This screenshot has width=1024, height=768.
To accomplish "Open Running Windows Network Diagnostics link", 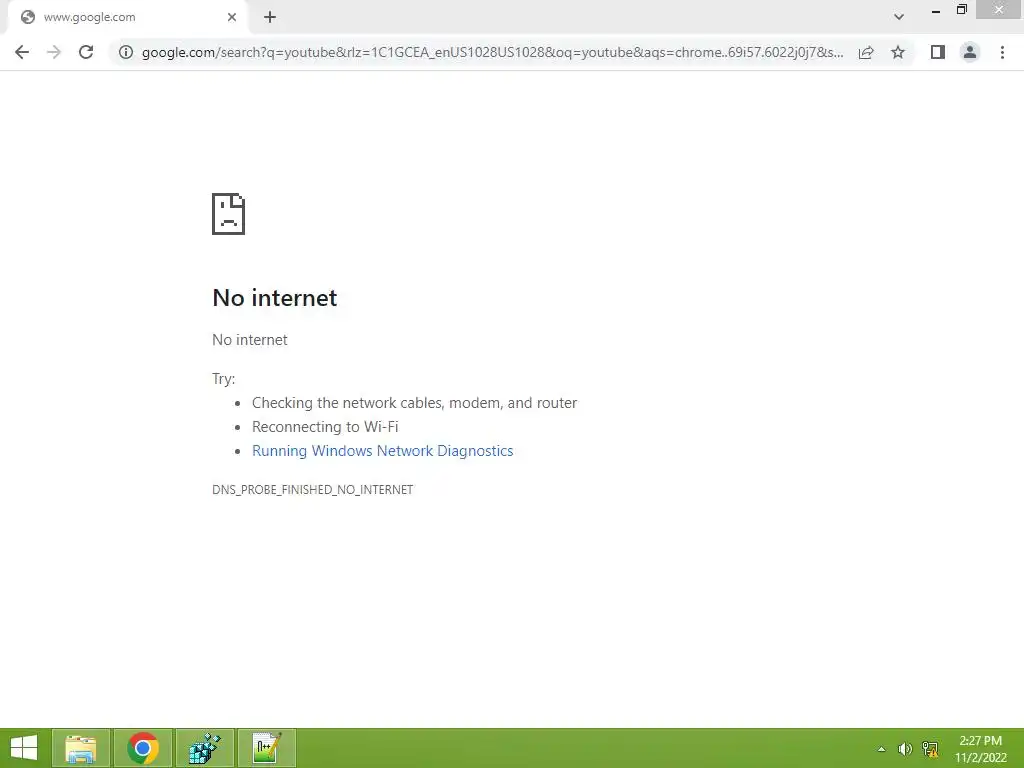I will click(x=383, y=451).
